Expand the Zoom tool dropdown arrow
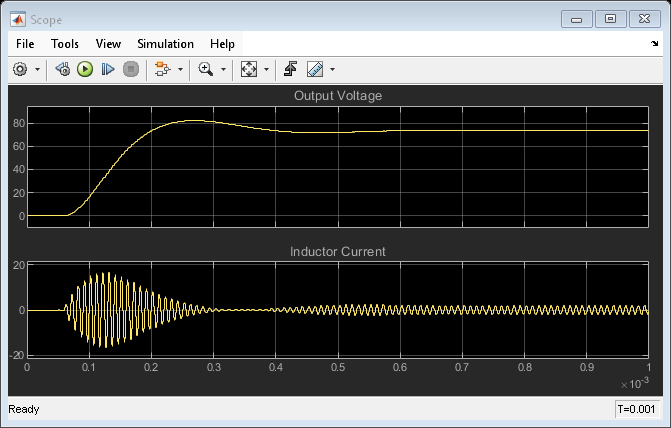Screen dimensions: 671x428 [223, 70]
